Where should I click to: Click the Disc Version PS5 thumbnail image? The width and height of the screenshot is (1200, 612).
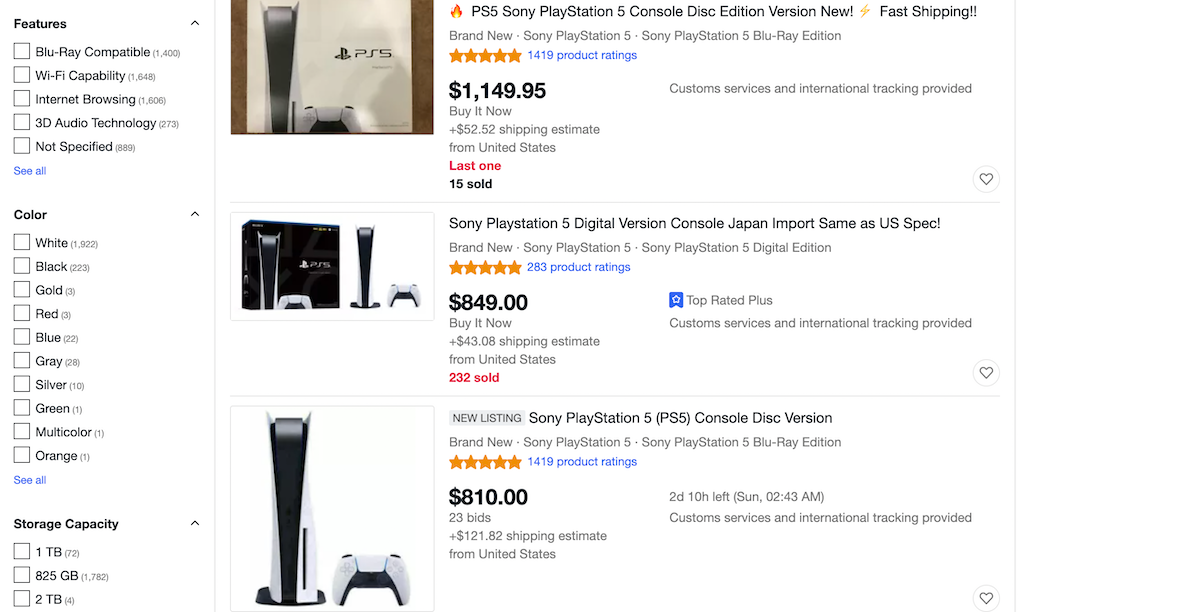tap(332, 507)
